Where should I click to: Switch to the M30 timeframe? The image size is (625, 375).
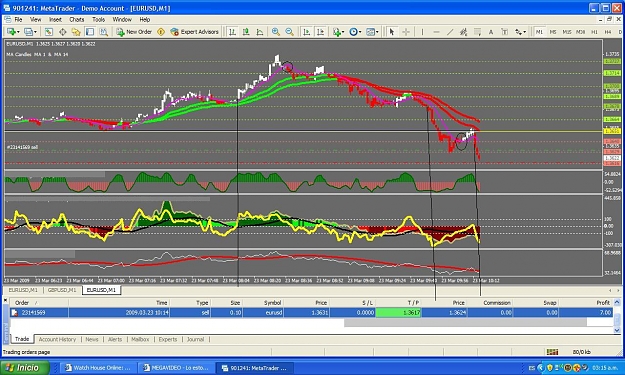coord(580,32)
